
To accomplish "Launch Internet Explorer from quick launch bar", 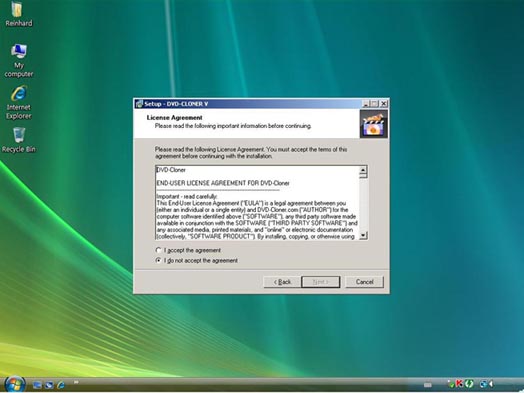I will click(61, 385).
